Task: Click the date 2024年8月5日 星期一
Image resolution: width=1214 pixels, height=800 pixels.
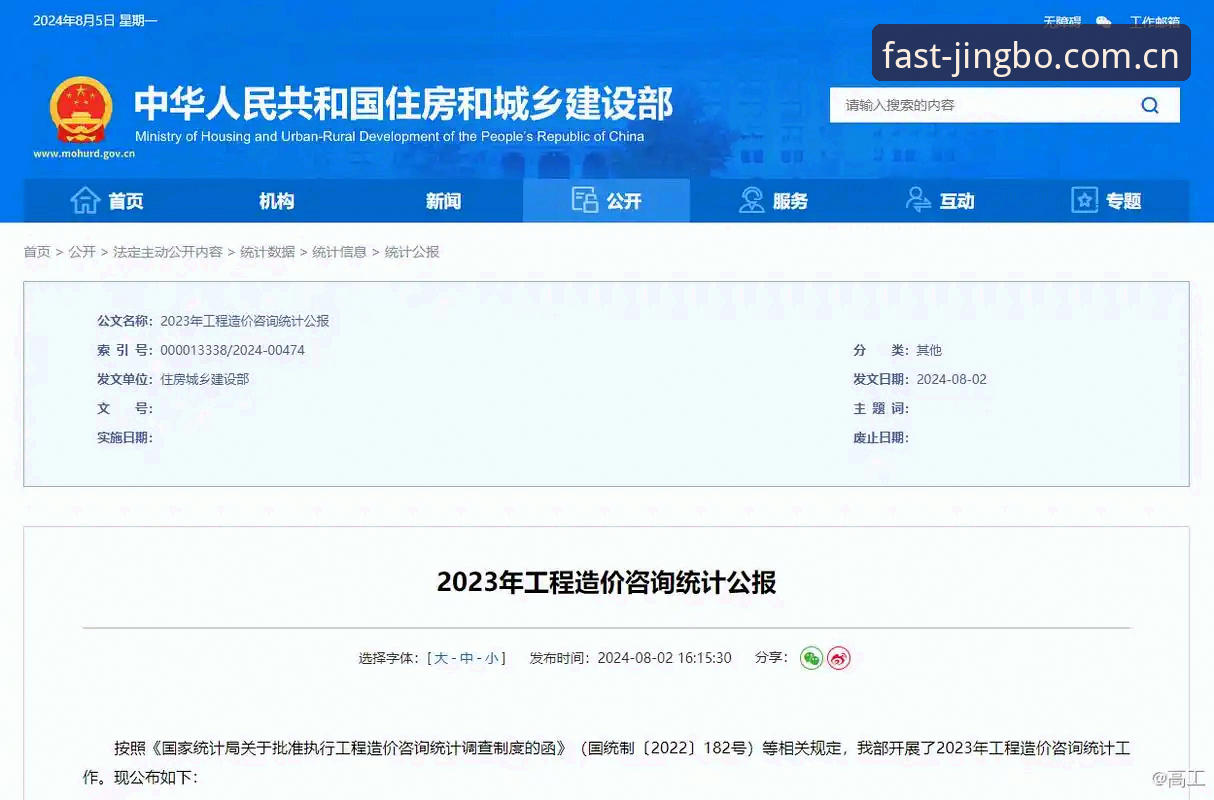Action: tap(95, 21)
